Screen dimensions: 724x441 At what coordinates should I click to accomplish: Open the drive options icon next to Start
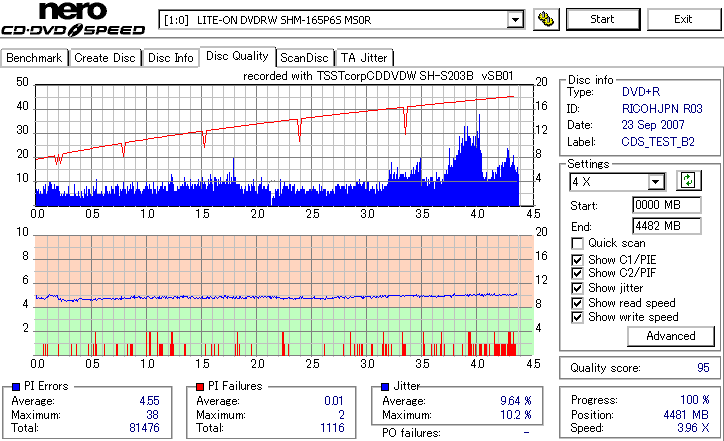[546, 19]
